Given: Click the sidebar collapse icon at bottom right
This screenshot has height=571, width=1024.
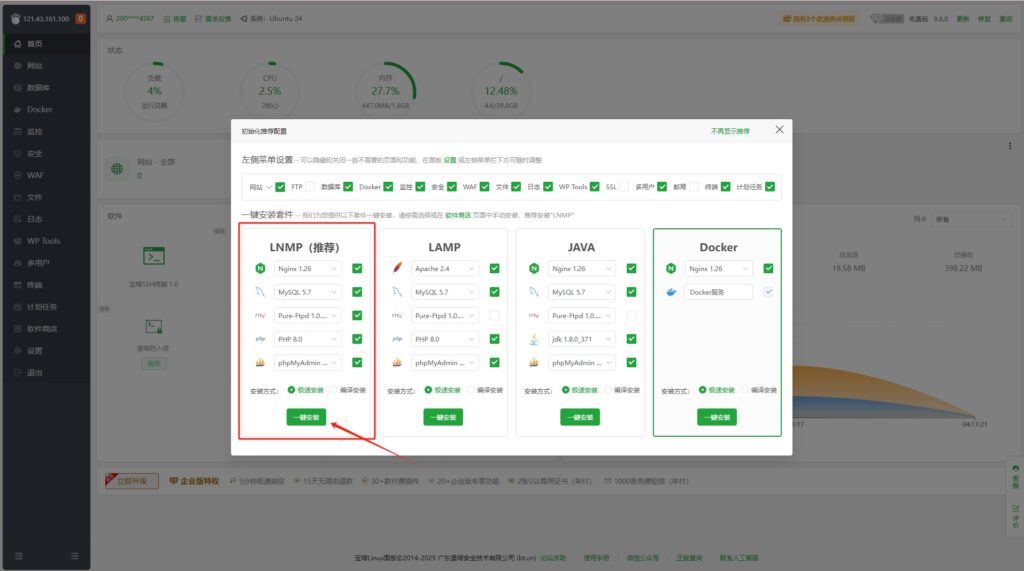Looking at the screenshot, I should [x=74, y=556].
